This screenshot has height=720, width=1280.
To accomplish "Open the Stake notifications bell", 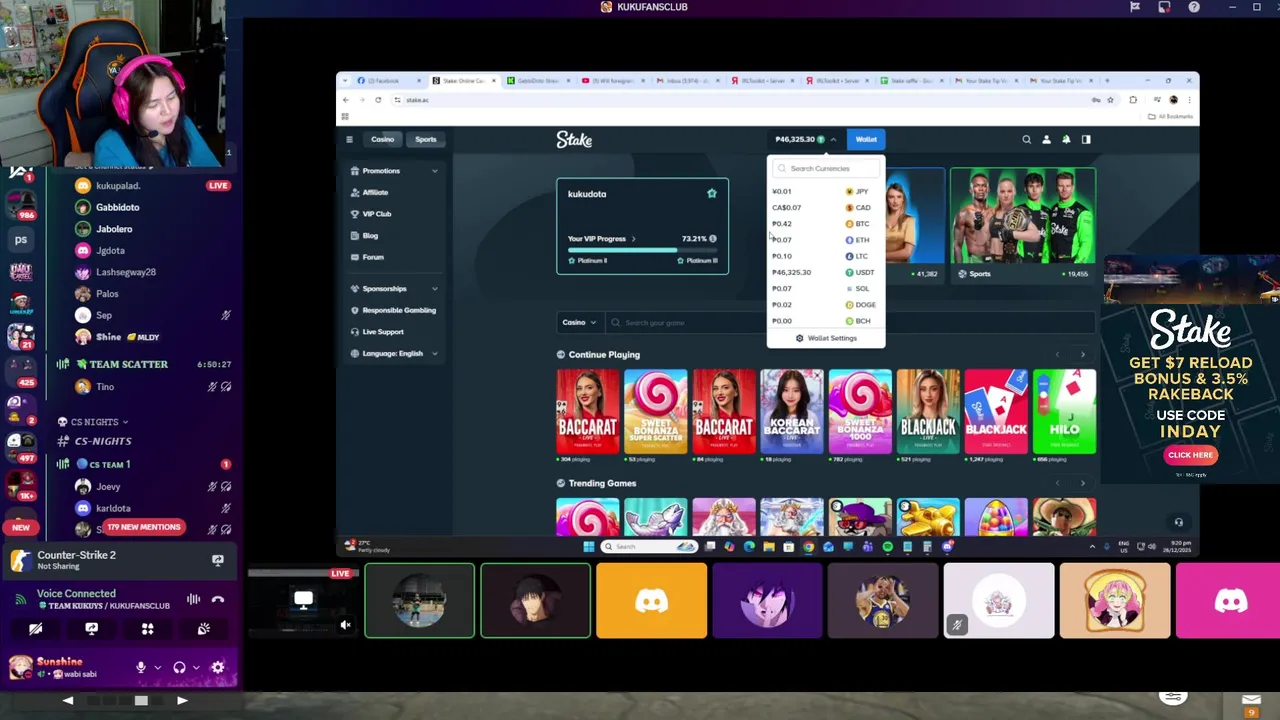I will click(1066, 140).
